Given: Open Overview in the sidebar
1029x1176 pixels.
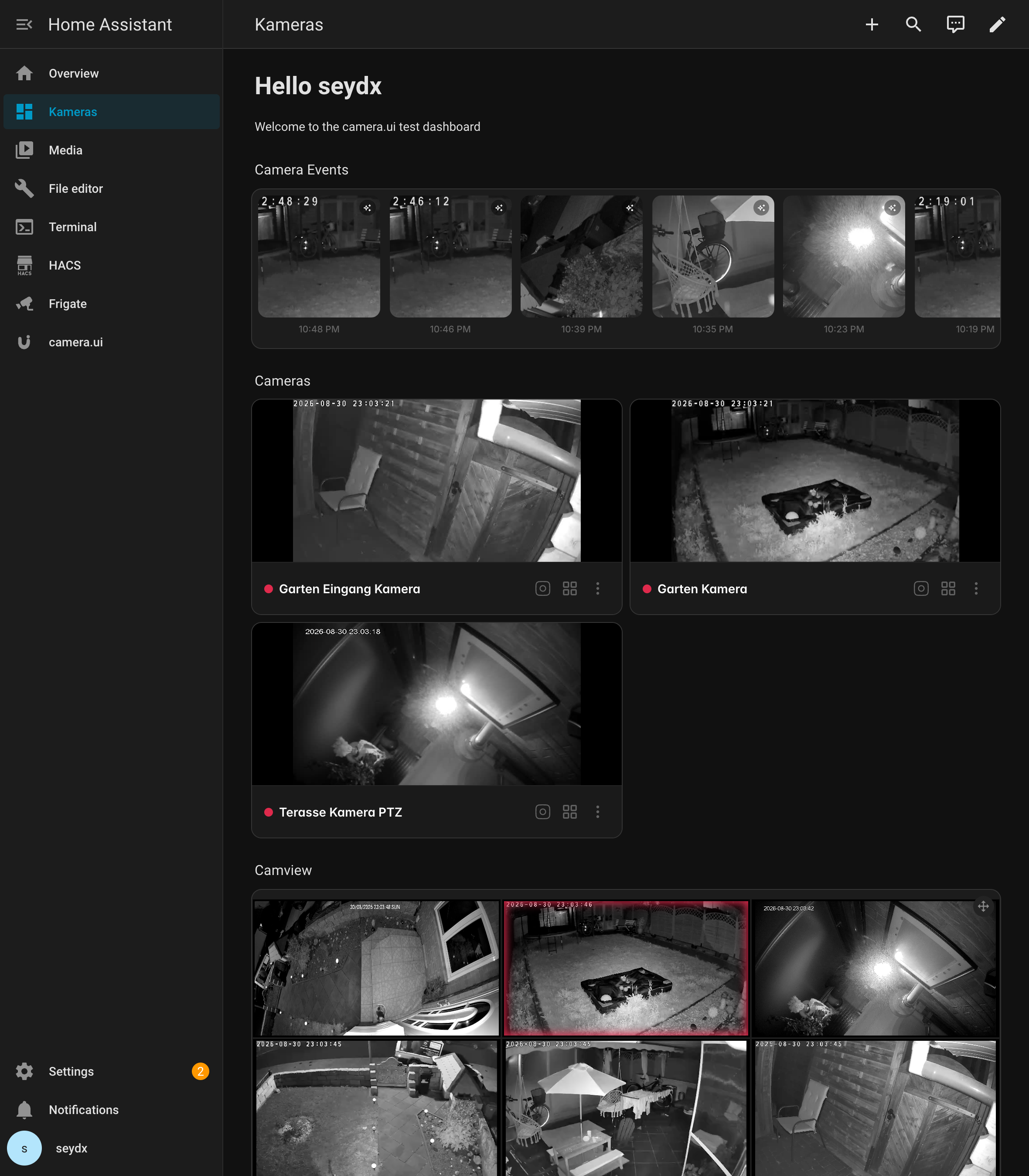Looking at the screenshot, I should point(111,74).
